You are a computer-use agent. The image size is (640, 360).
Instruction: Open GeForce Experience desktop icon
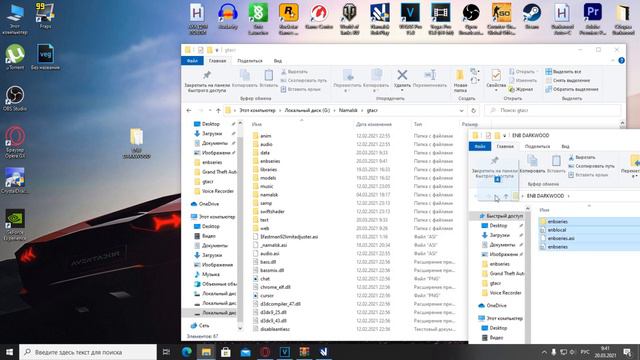15,225
